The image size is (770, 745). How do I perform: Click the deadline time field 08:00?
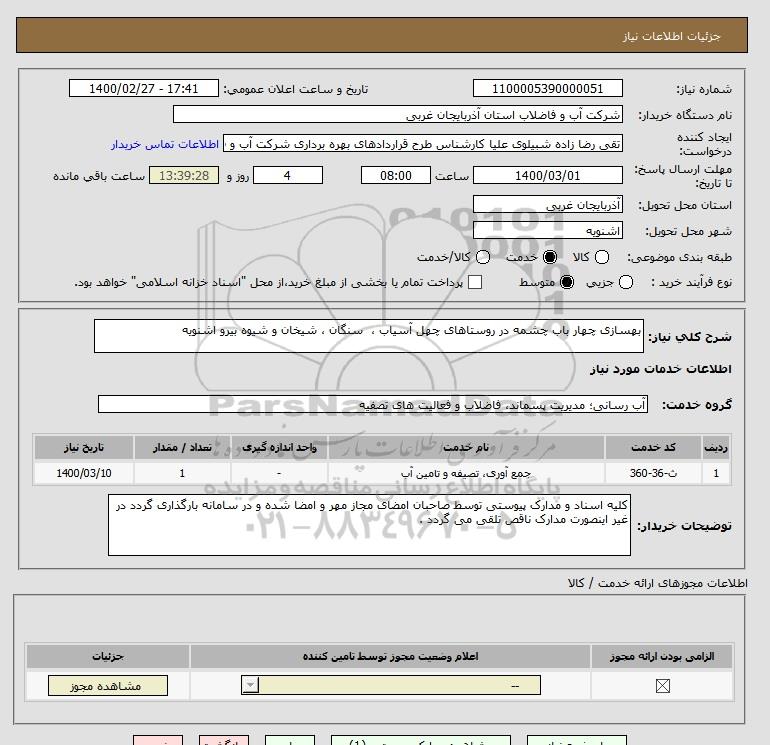tap(396, 175)
